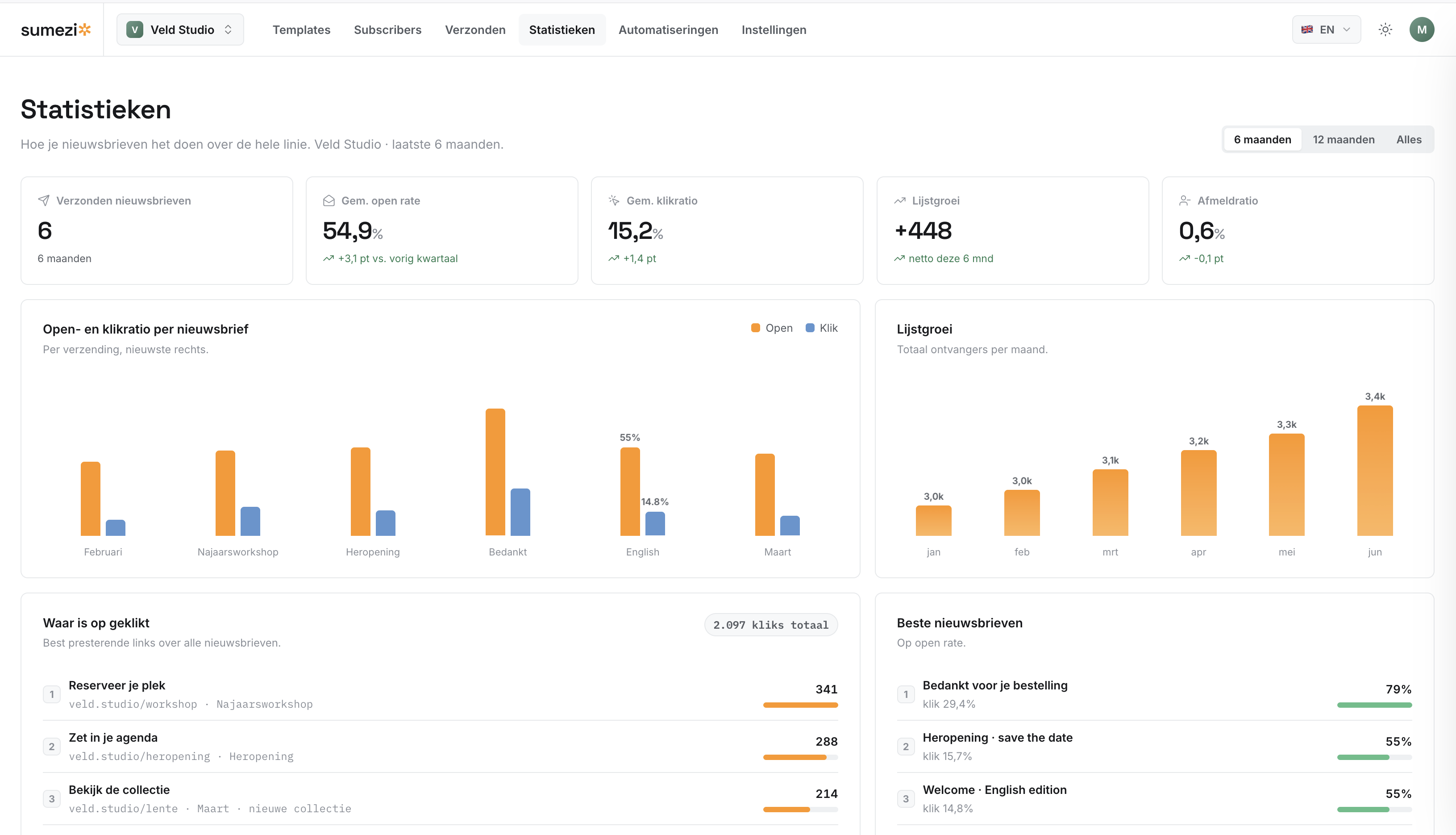The height and width of the screenshot is (835, 1456).
Task: Open the Subscribers tab
Action: 387,30
